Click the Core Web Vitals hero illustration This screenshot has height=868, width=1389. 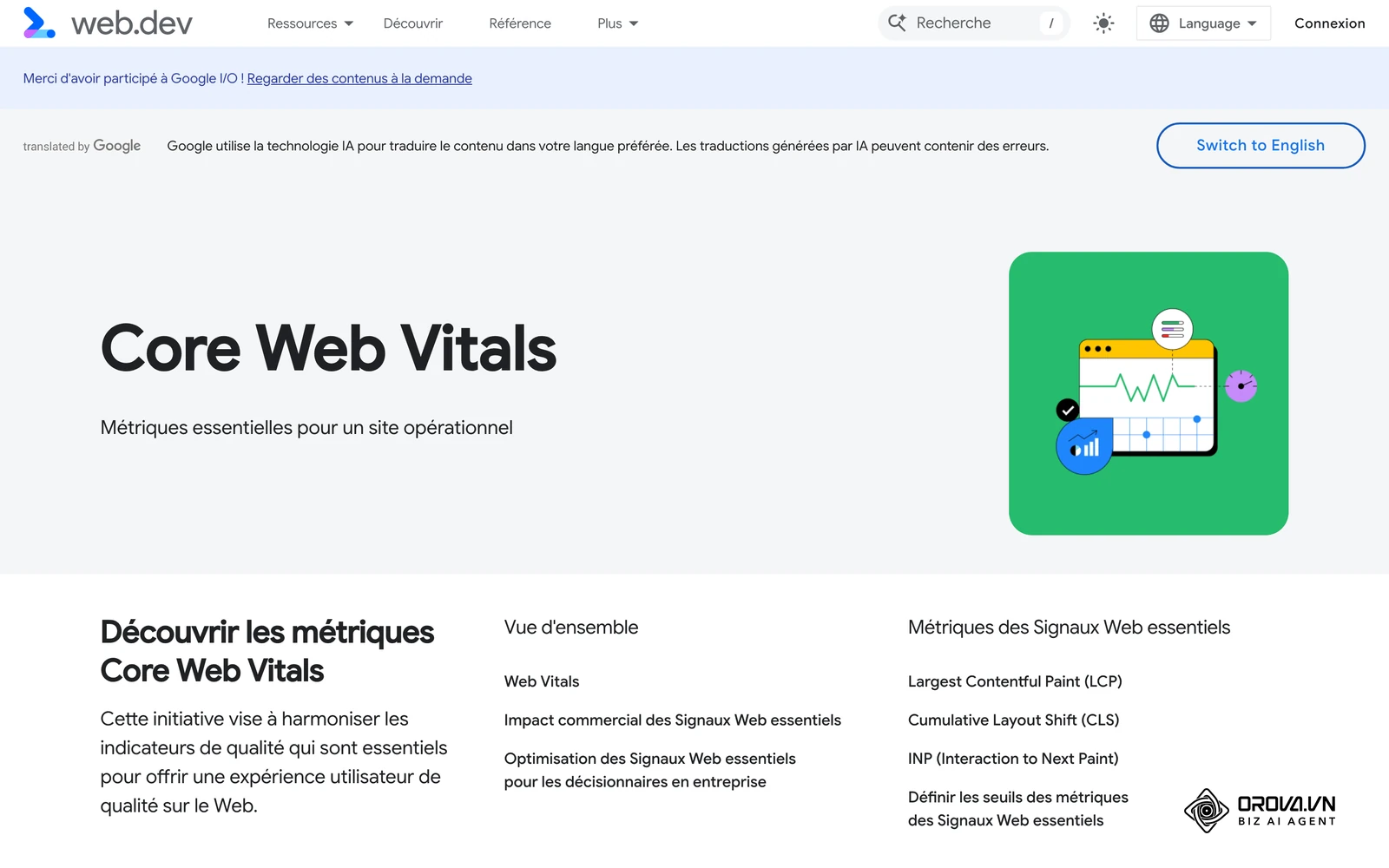1149,393
